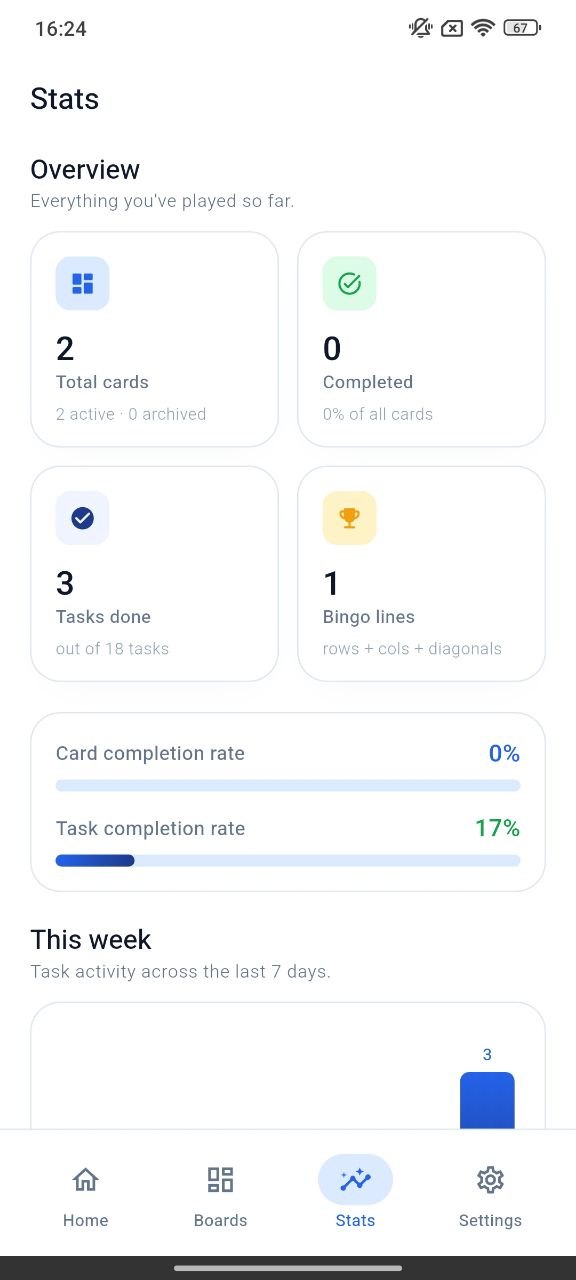Click the Stats line-chart navigation icon
Screen dimensions: 576x1280
point(355,1179)
